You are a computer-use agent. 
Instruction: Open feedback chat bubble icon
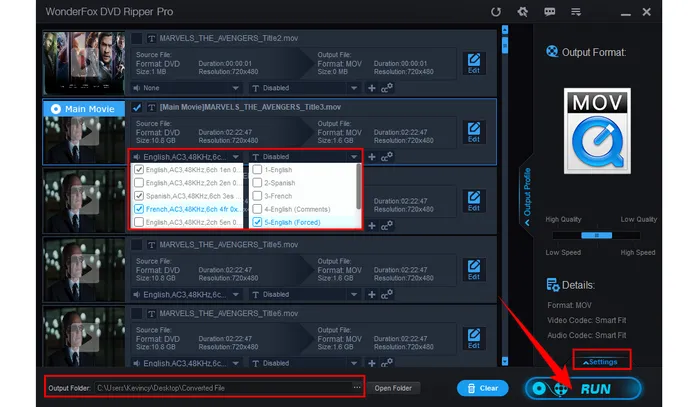(x=550, y=12)
